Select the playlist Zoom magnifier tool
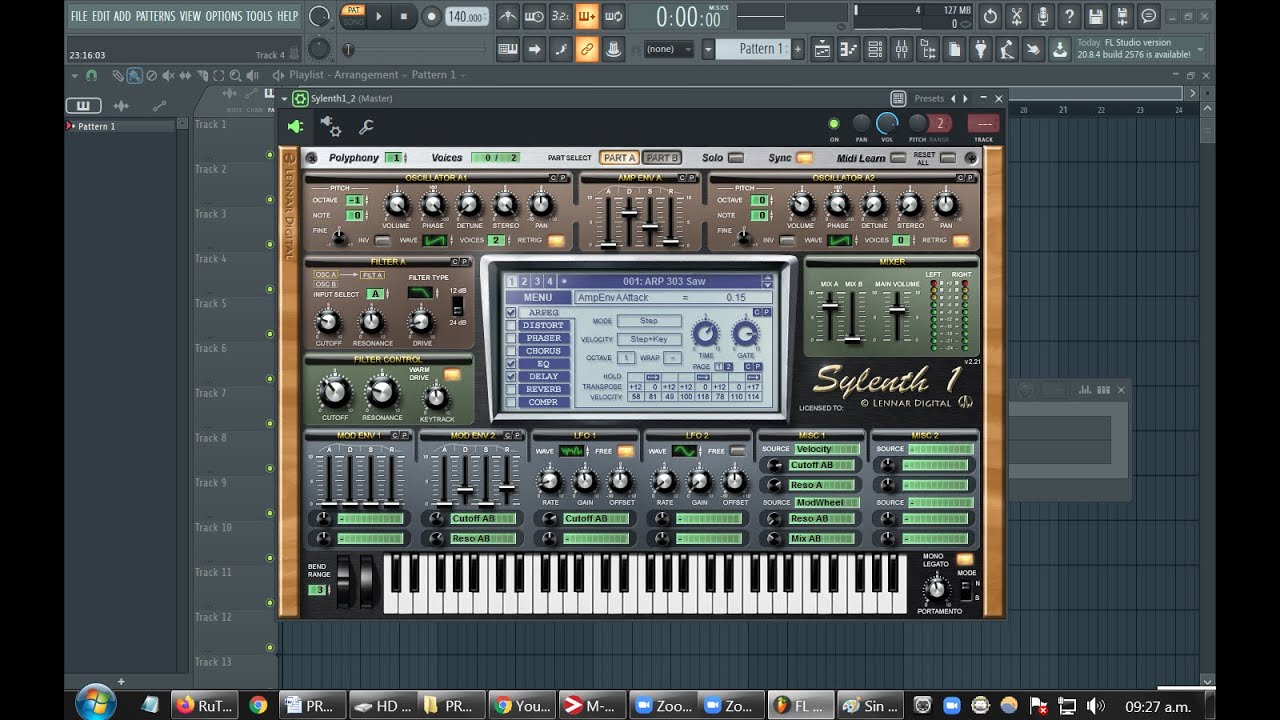This screenshot has width=1280, height=720. point(235,75)
